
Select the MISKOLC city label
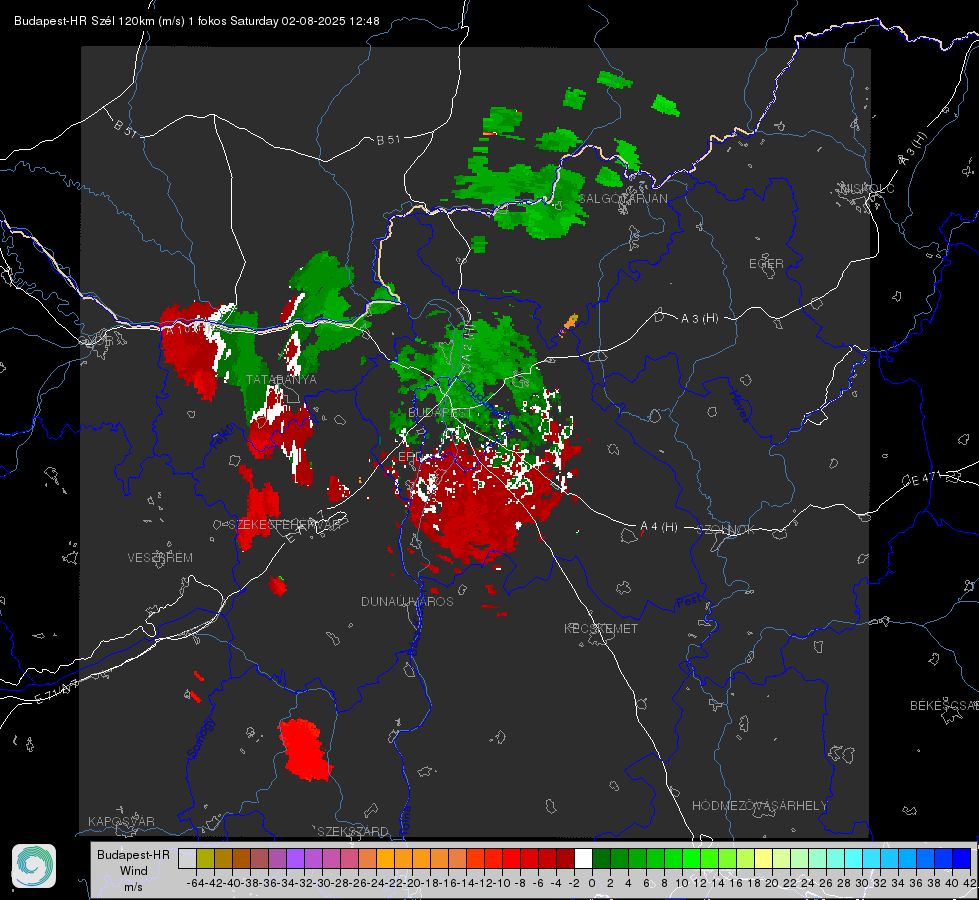point(867,188)
